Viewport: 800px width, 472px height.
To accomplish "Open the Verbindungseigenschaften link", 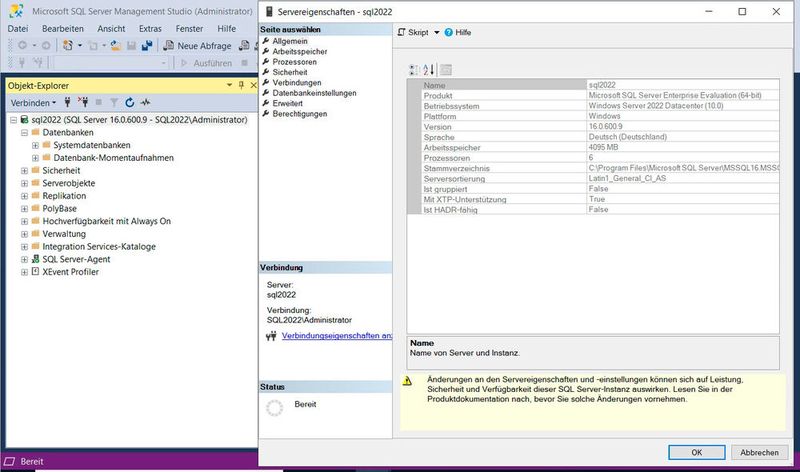I will click(x=337, y=336).
